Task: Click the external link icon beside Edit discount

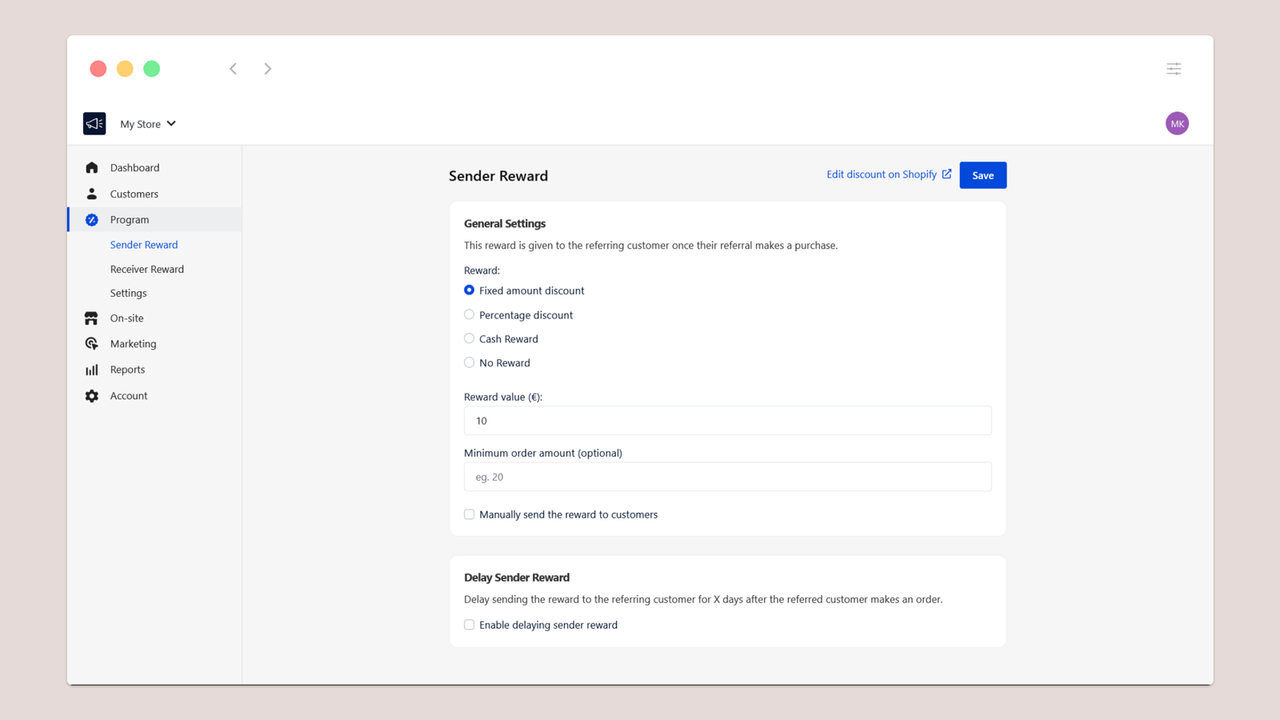Action: click(x=947, y=174)
